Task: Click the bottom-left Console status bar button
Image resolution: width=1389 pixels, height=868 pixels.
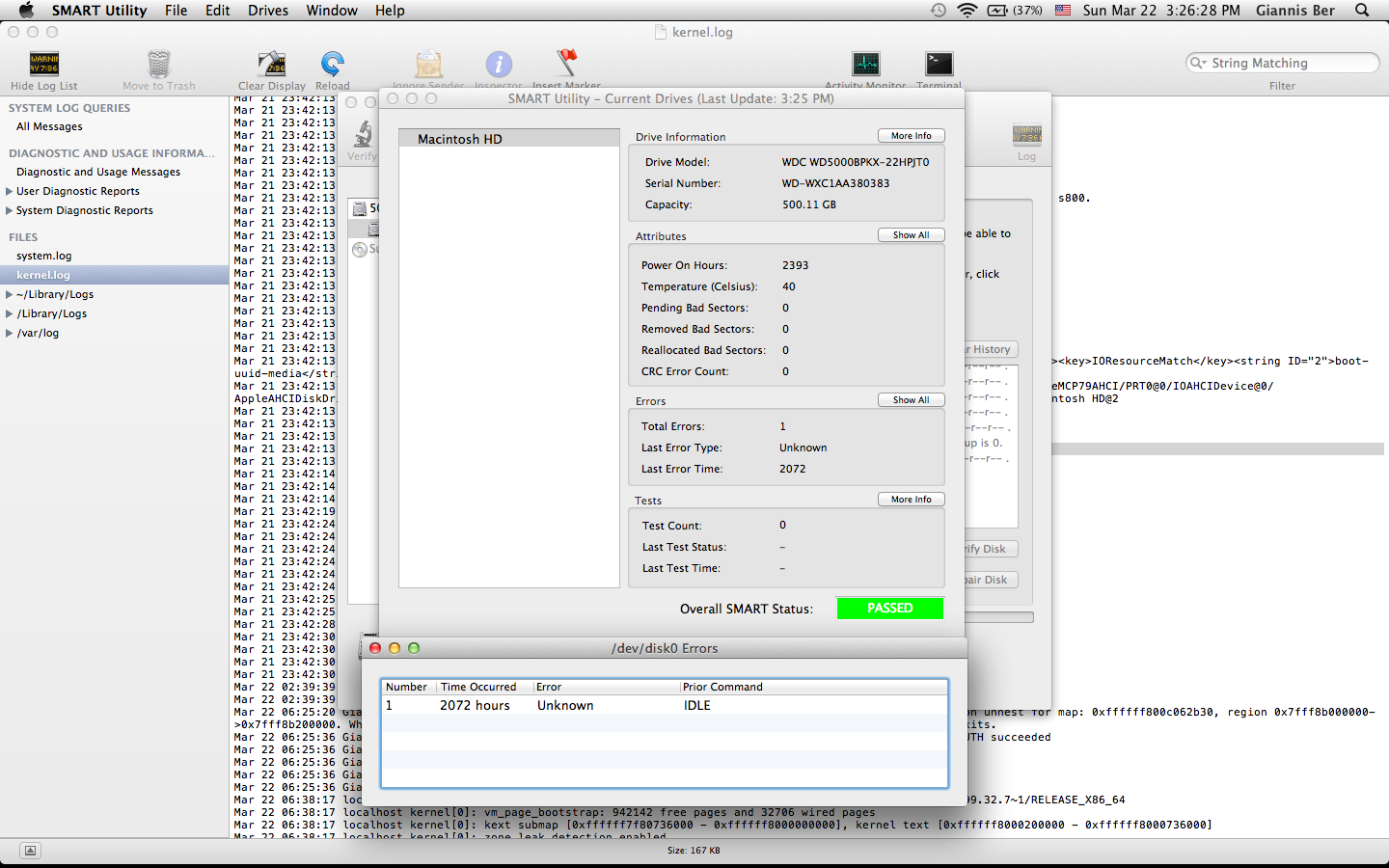Action: coord(30,851)
